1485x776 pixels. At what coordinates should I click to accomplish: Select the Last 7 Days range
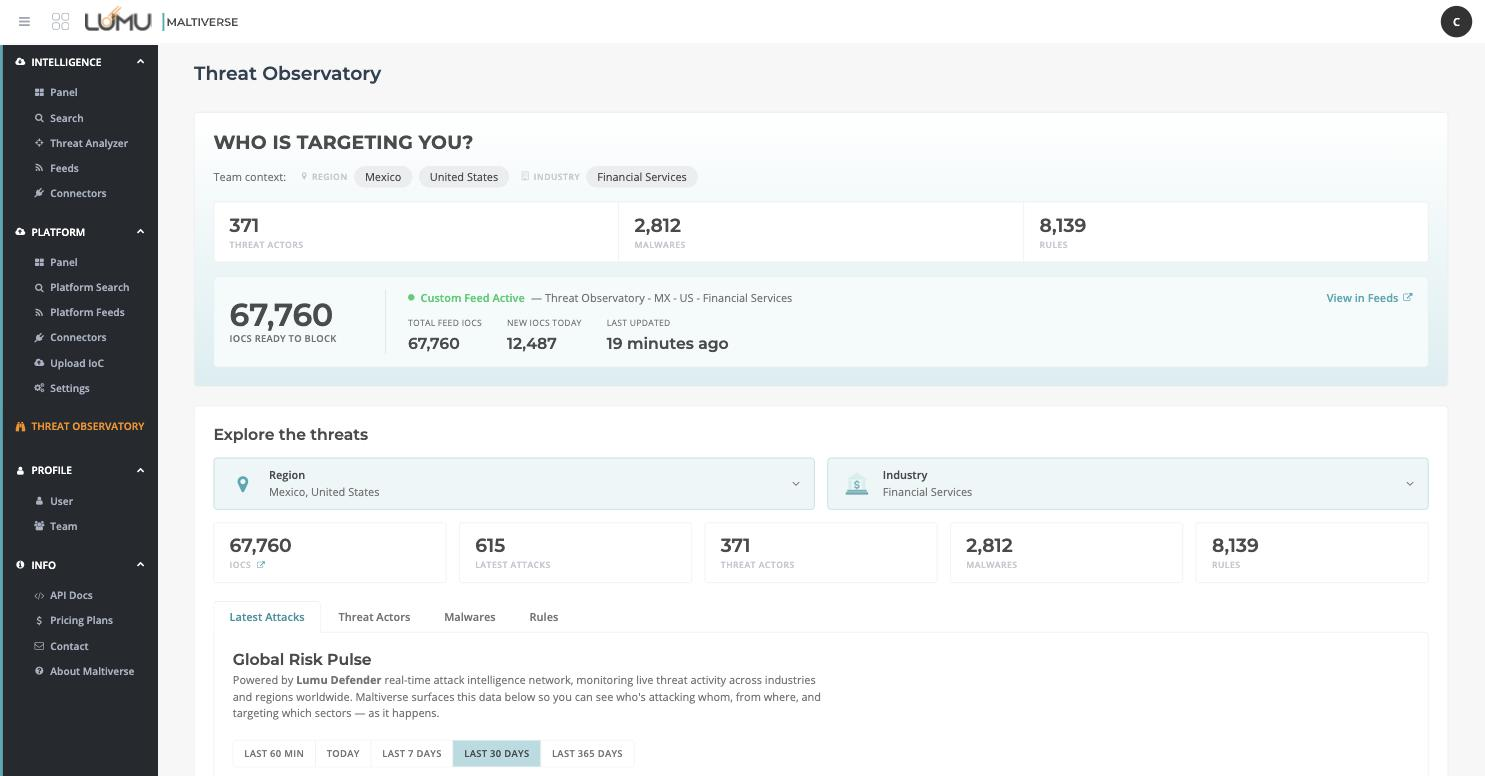pos(412,754)
